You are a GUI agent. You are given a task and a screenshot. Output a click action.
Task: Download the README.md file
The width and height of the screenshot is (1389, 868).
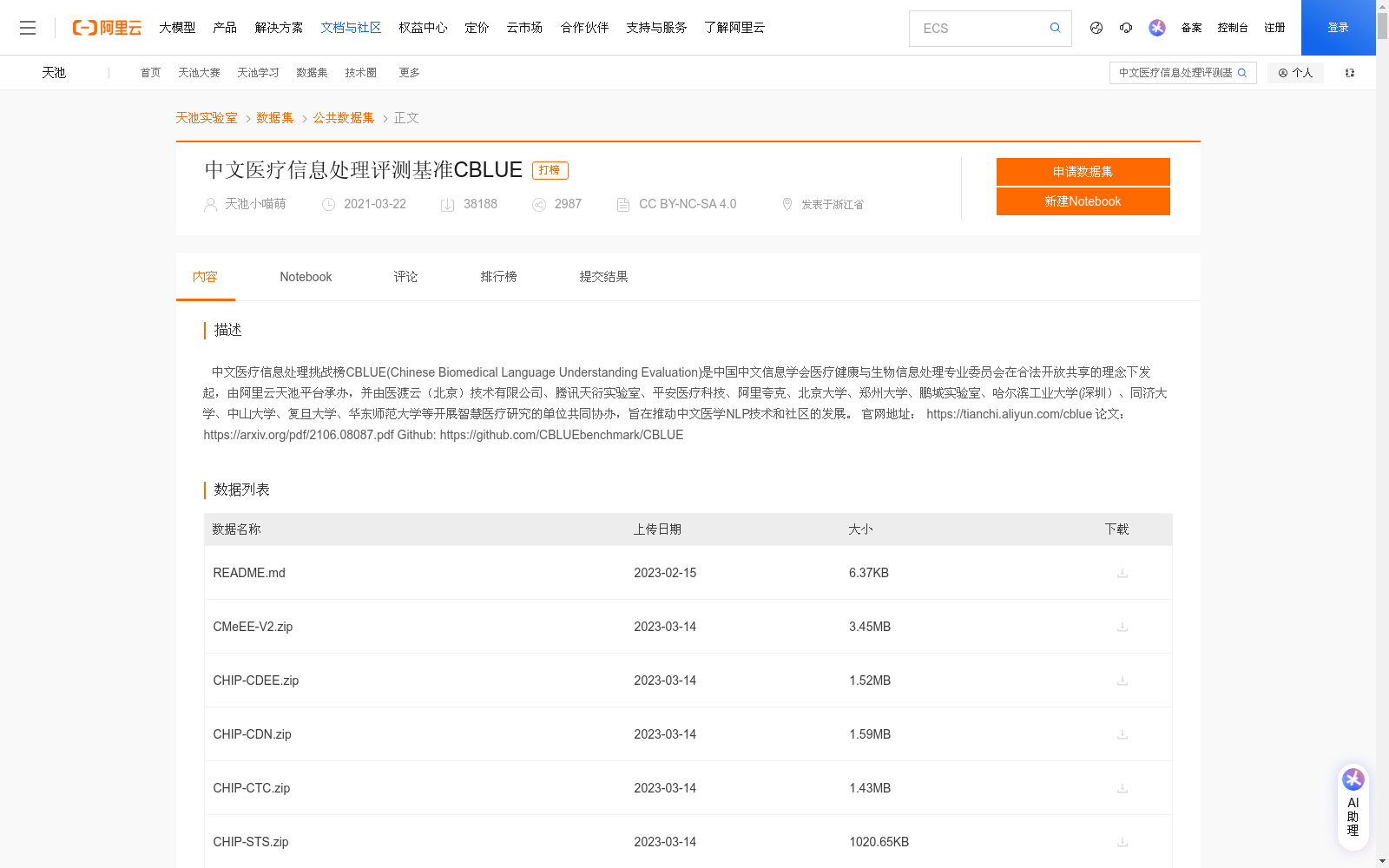(x=1122, y=573)
